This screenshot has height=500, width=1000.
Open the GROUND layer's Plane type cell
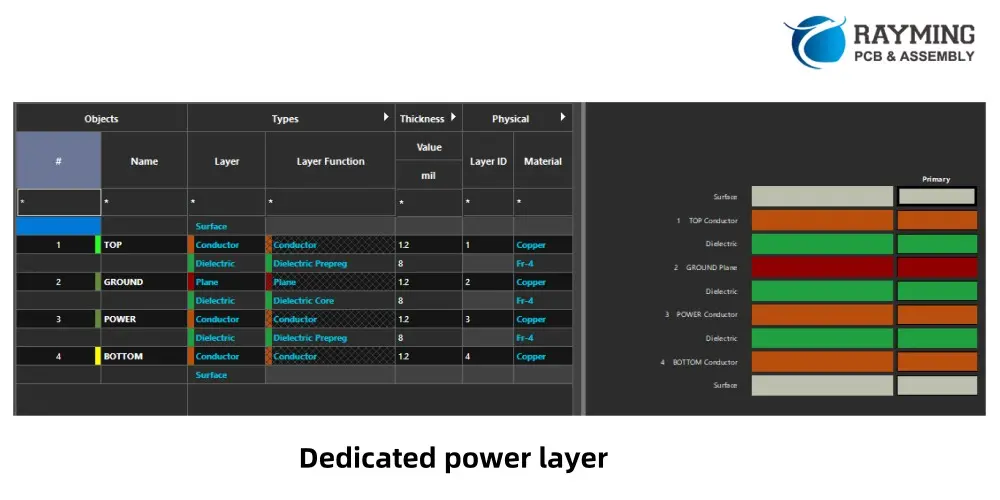tap(226, 282)
